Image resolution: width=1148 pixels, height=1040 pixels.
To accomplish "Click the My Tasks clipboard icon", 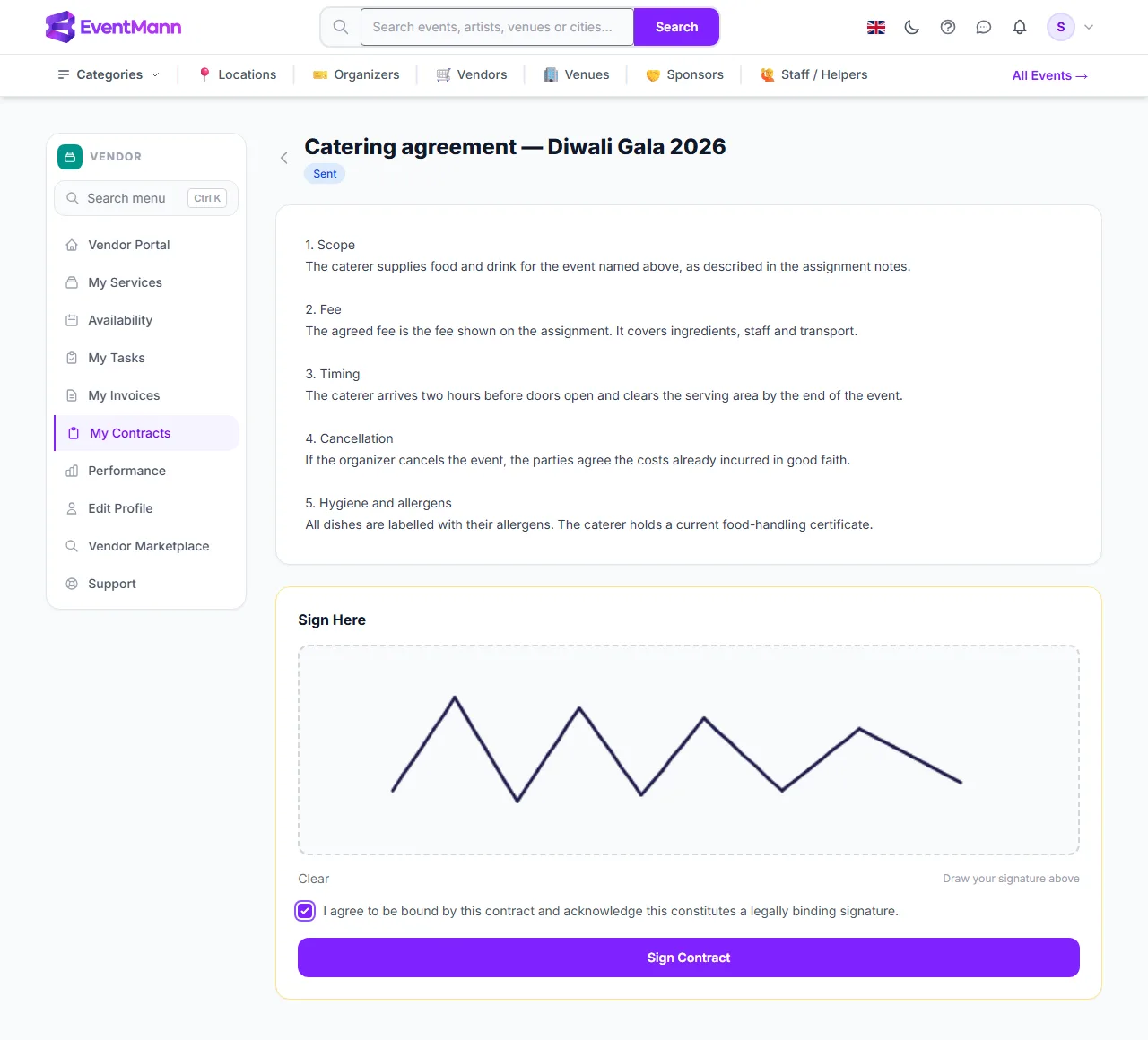I will click(72, 358).
